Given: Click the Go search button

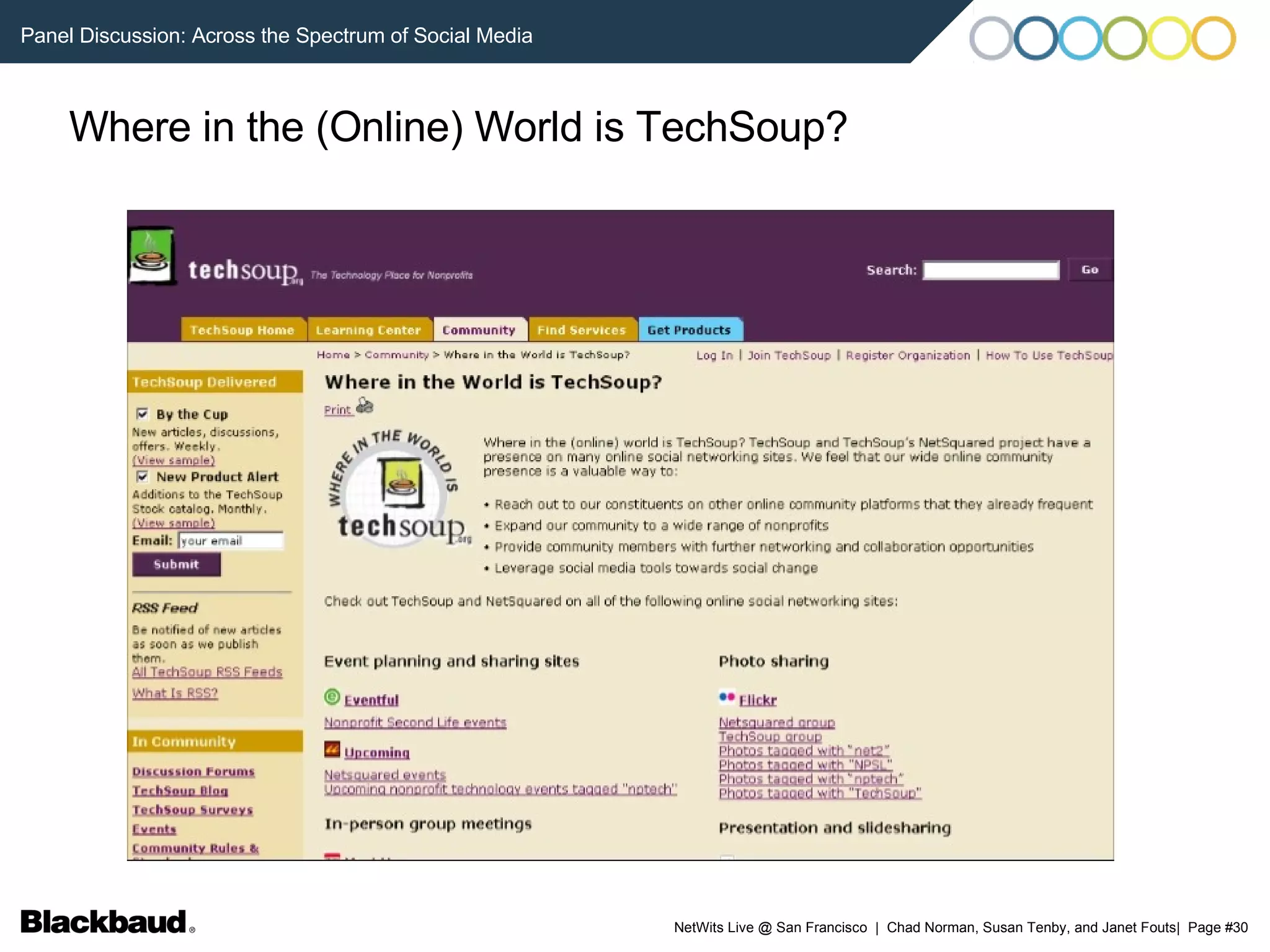Looking at the screenshot, I should (1090, 270).
